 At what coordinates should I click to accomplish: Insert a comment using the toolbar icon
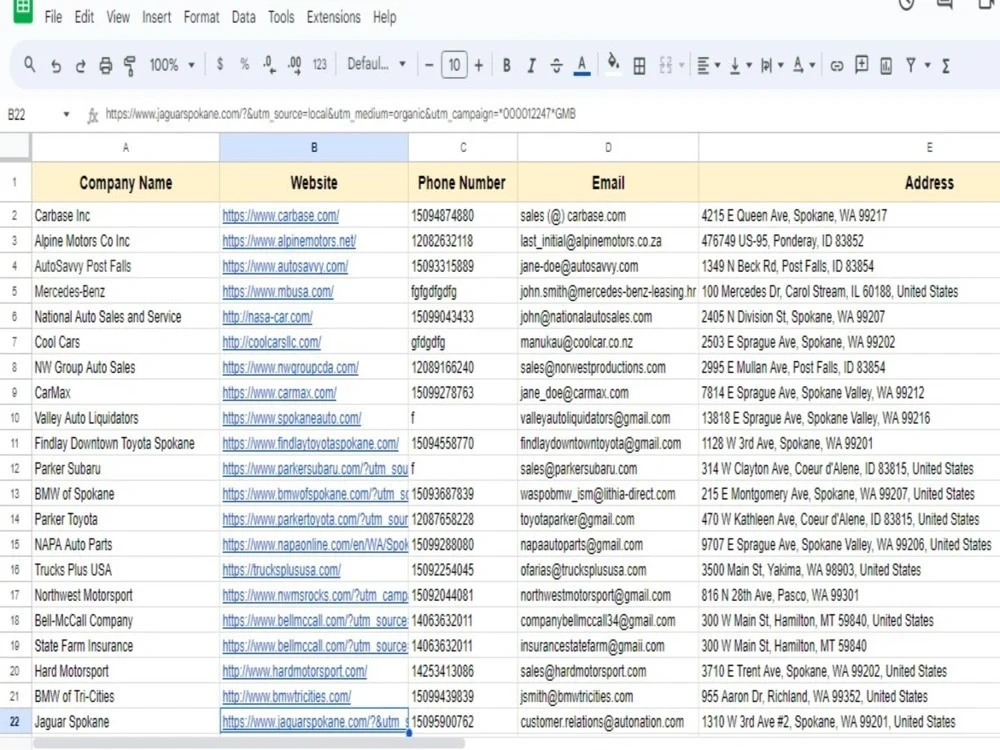click(x=861, y=64)
